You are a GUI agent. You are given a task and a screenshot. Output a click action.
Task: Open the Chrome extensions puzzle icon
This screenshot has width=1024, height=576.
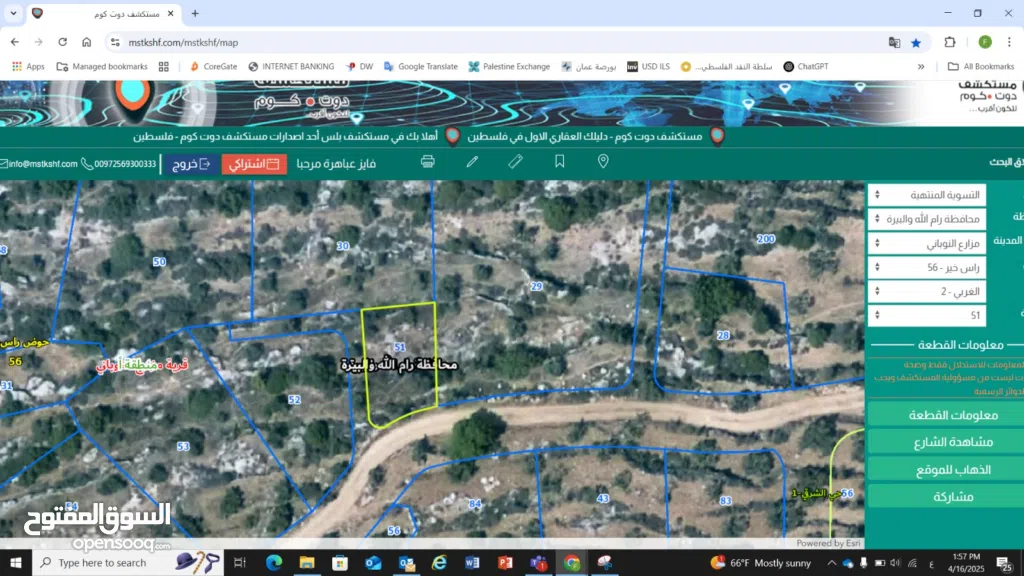[950, 42]
